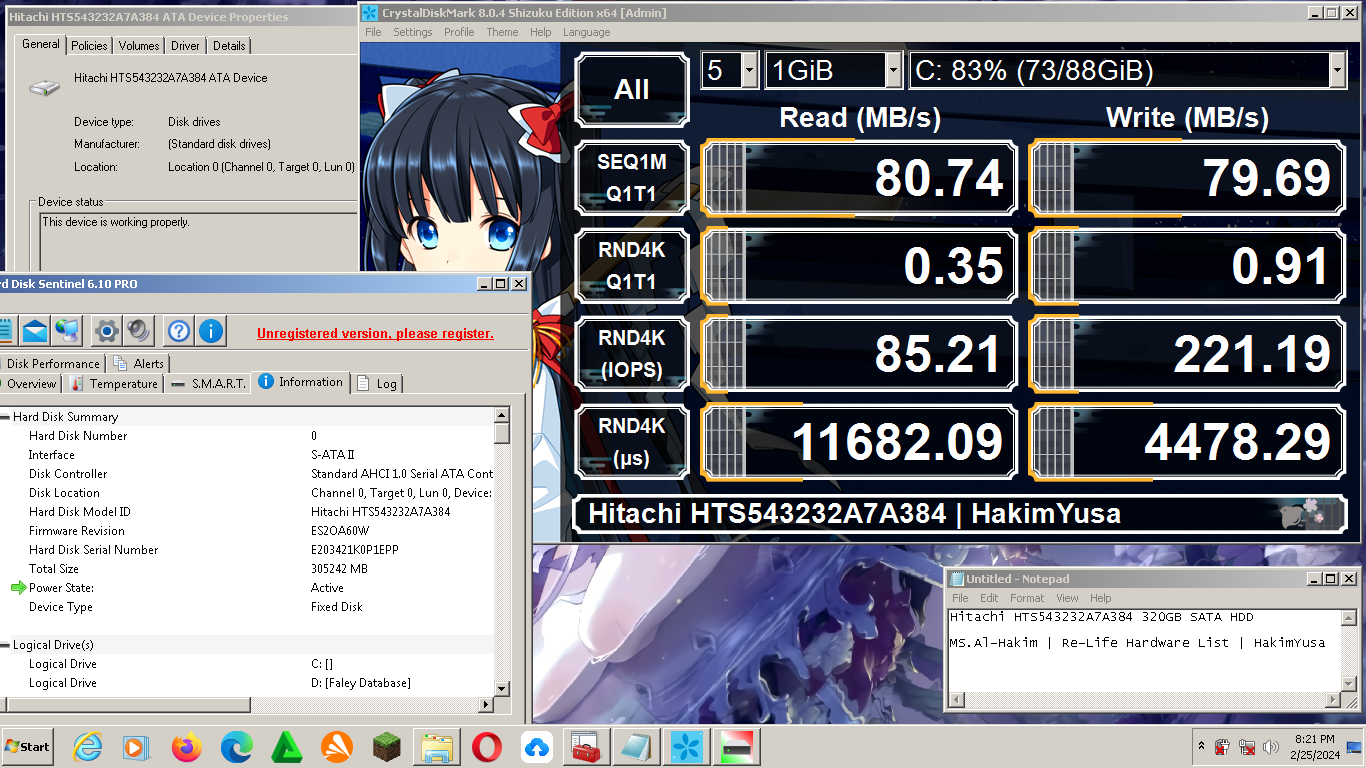Open the Alerts tab in Hard Disk Sentinel

(x=140, y=364)
